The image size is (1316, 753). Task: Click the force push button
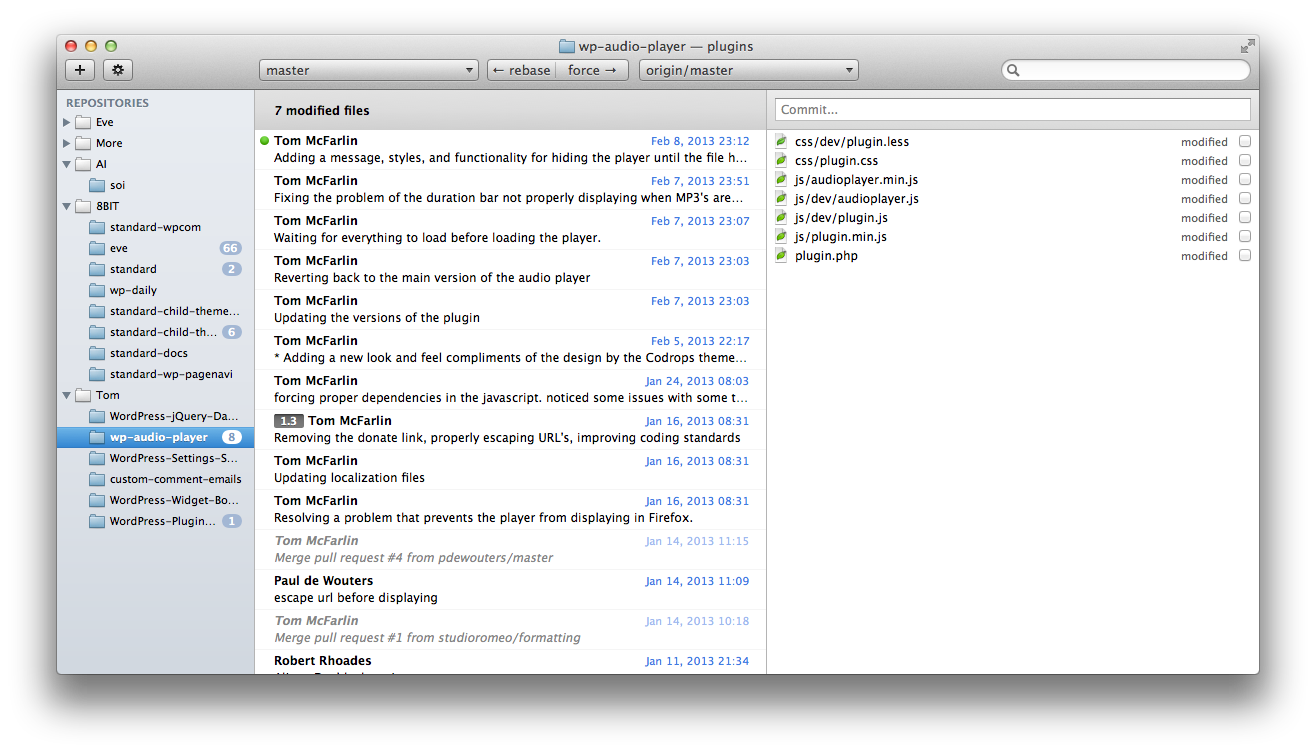594,70
